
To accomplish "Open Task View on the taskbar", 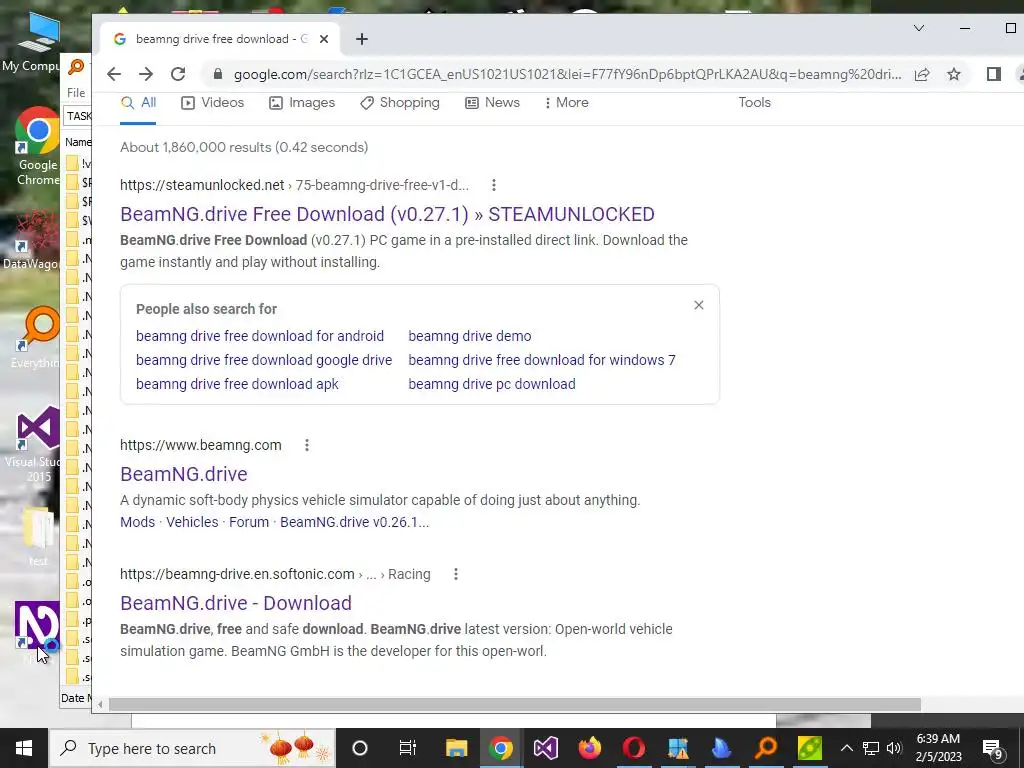I will tap(408, 748).
